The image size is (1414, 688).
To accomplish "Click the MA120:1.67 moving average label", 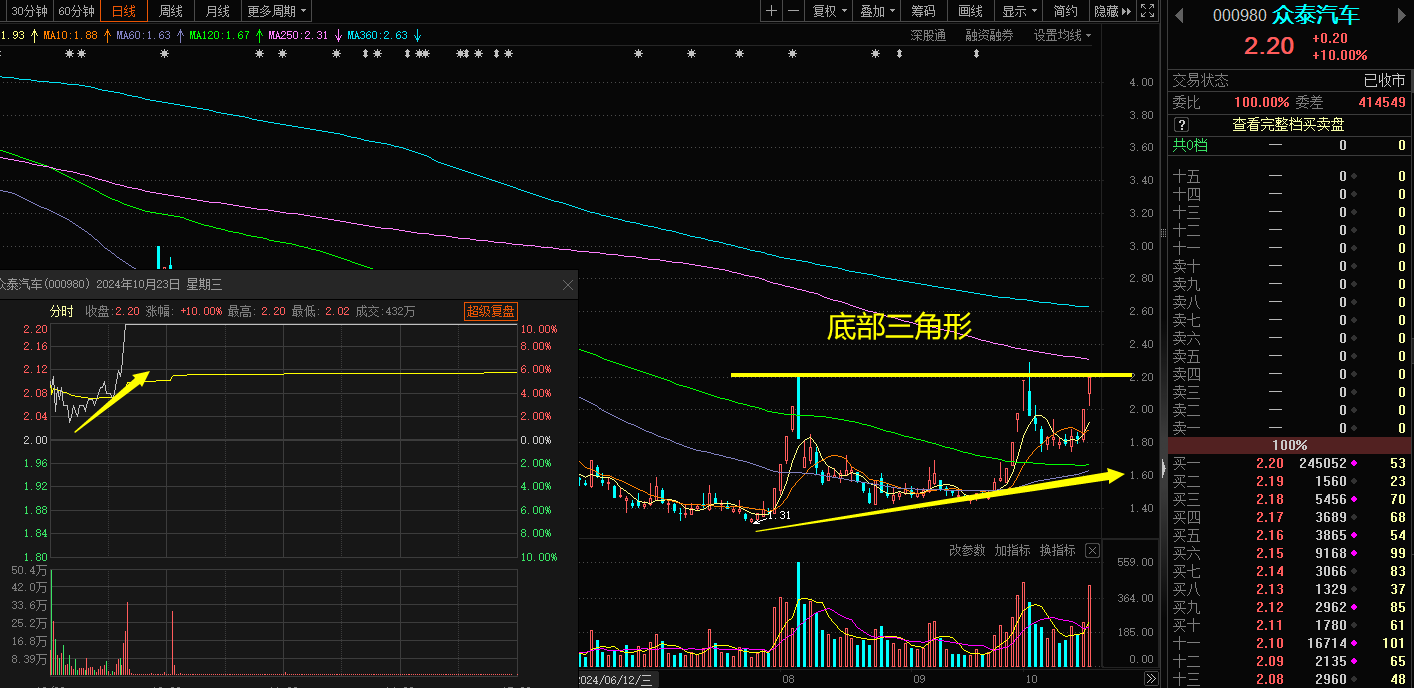I will [219, 35].
